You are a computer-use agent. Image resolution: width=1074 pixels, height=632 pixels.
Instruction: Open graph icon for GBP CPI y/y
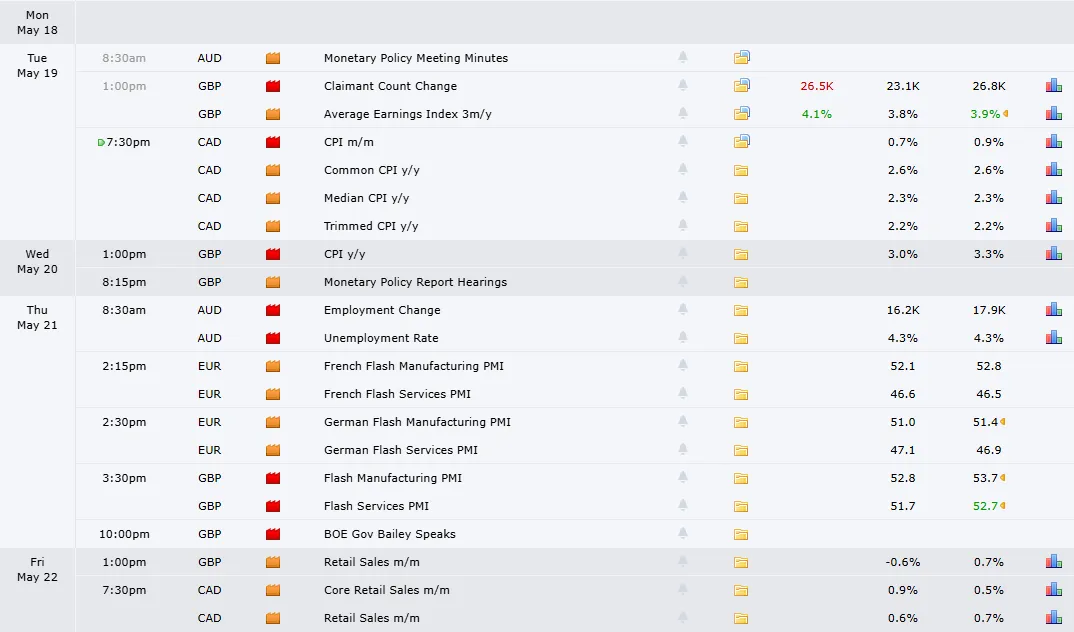(1053, 253)
